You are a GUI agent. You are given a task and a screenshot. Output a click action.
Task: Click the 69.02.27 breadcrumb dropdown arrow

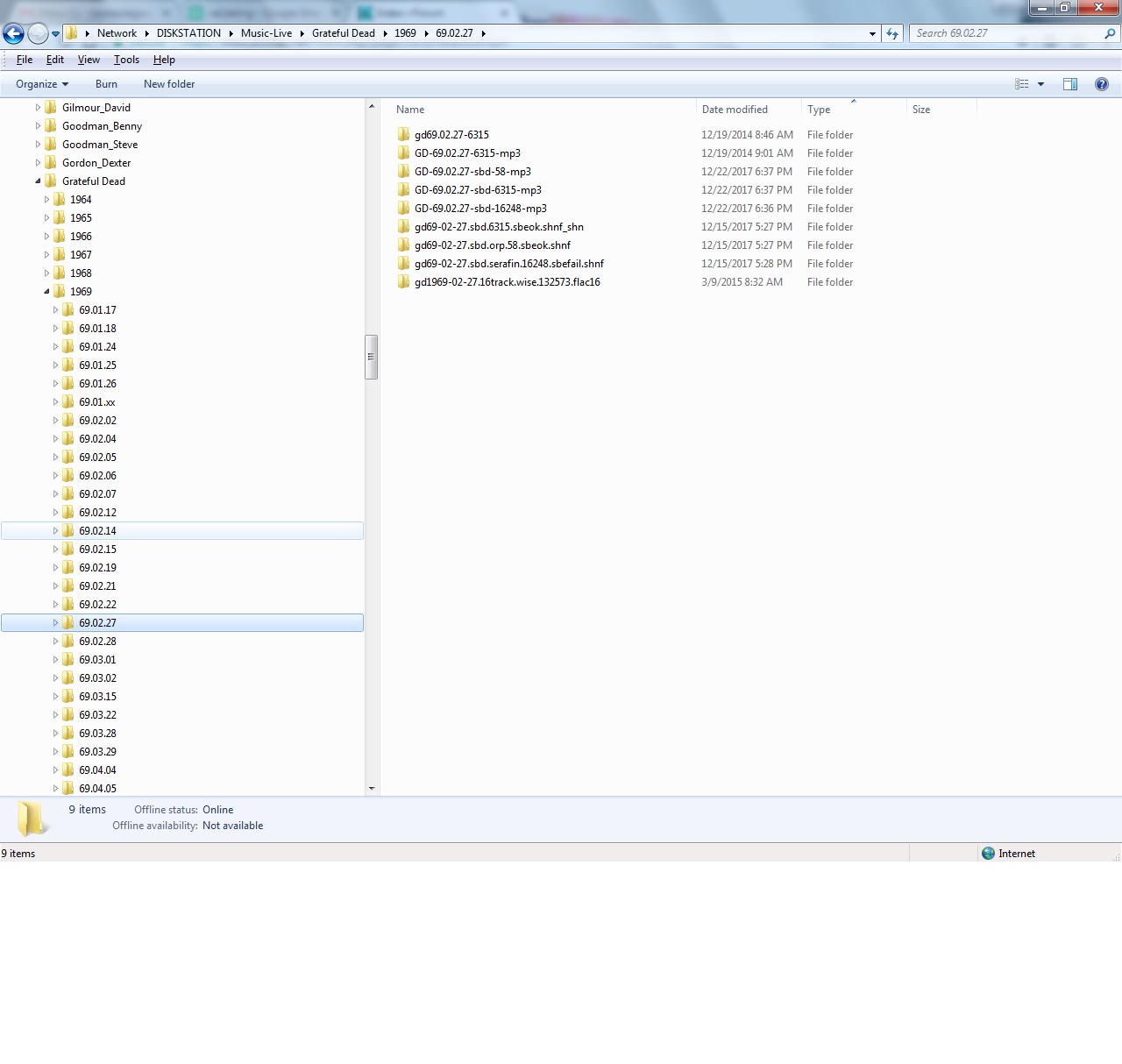click(483, 33)
